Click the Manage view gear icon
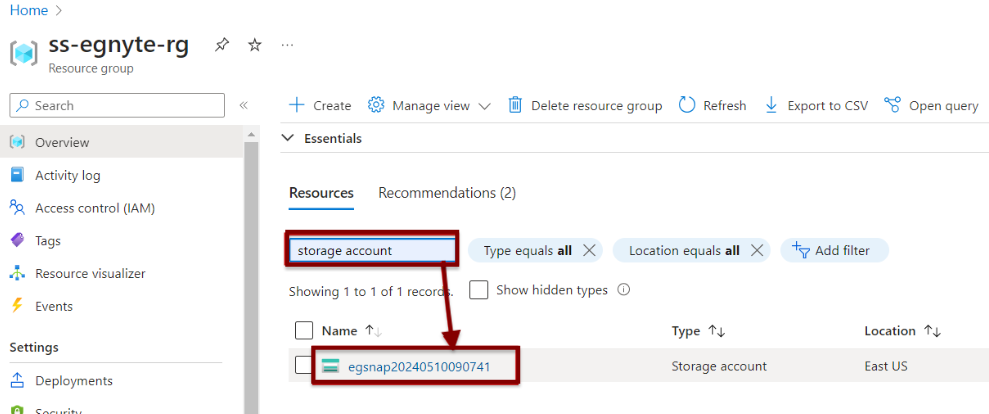 pyautogui.click(x=376, y=105)
